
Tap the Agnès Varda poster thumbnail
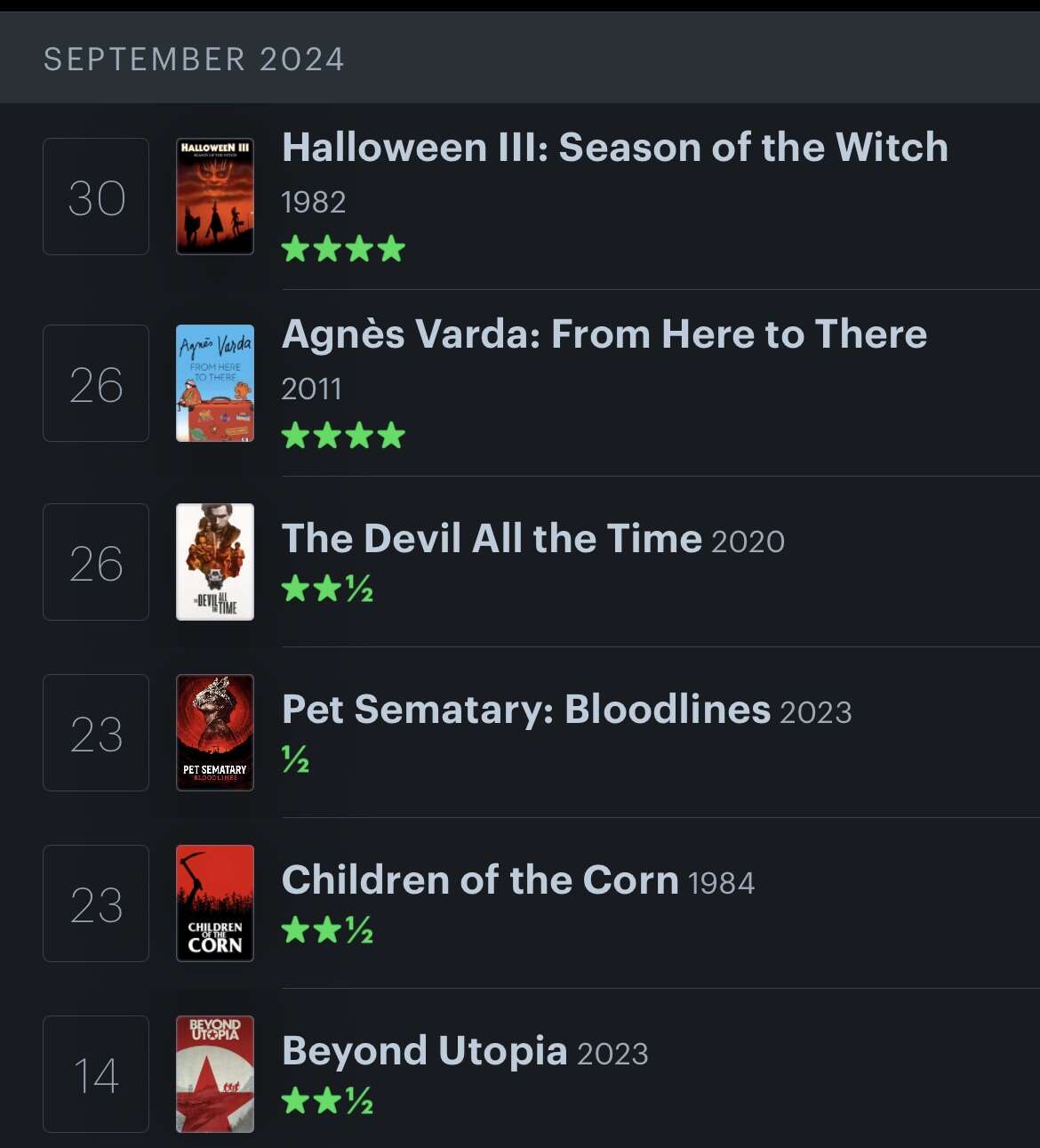(x=215, y=383)
